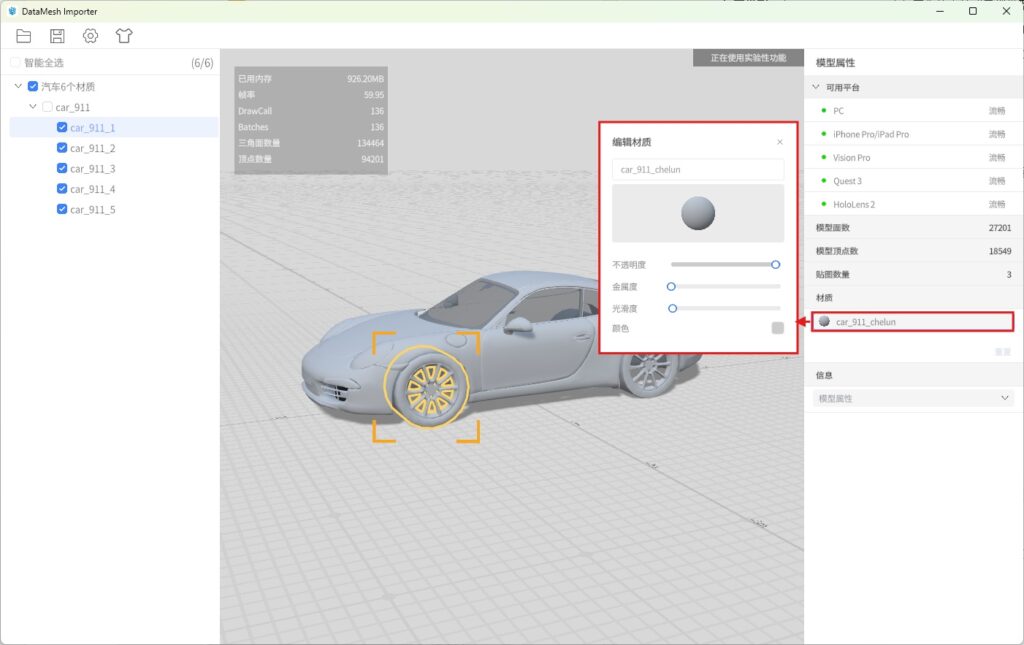Click the 不透明度 opacity slider handle
This screenshot has height=645, width=1024.
[x=775, y=264]
